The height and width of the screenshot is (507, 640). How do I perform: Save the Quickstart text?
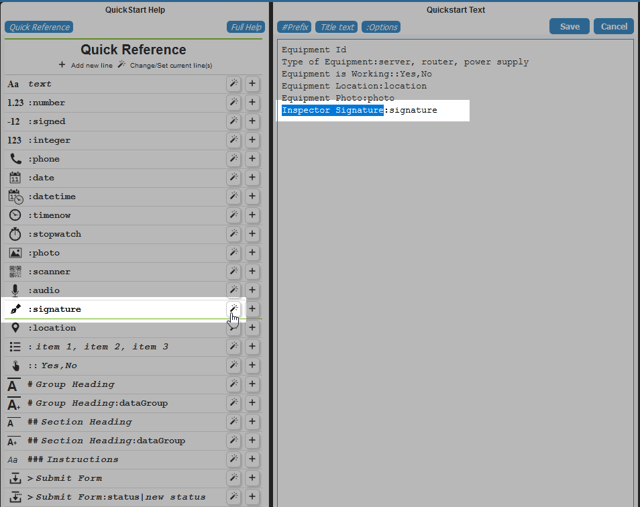point(569,27)
